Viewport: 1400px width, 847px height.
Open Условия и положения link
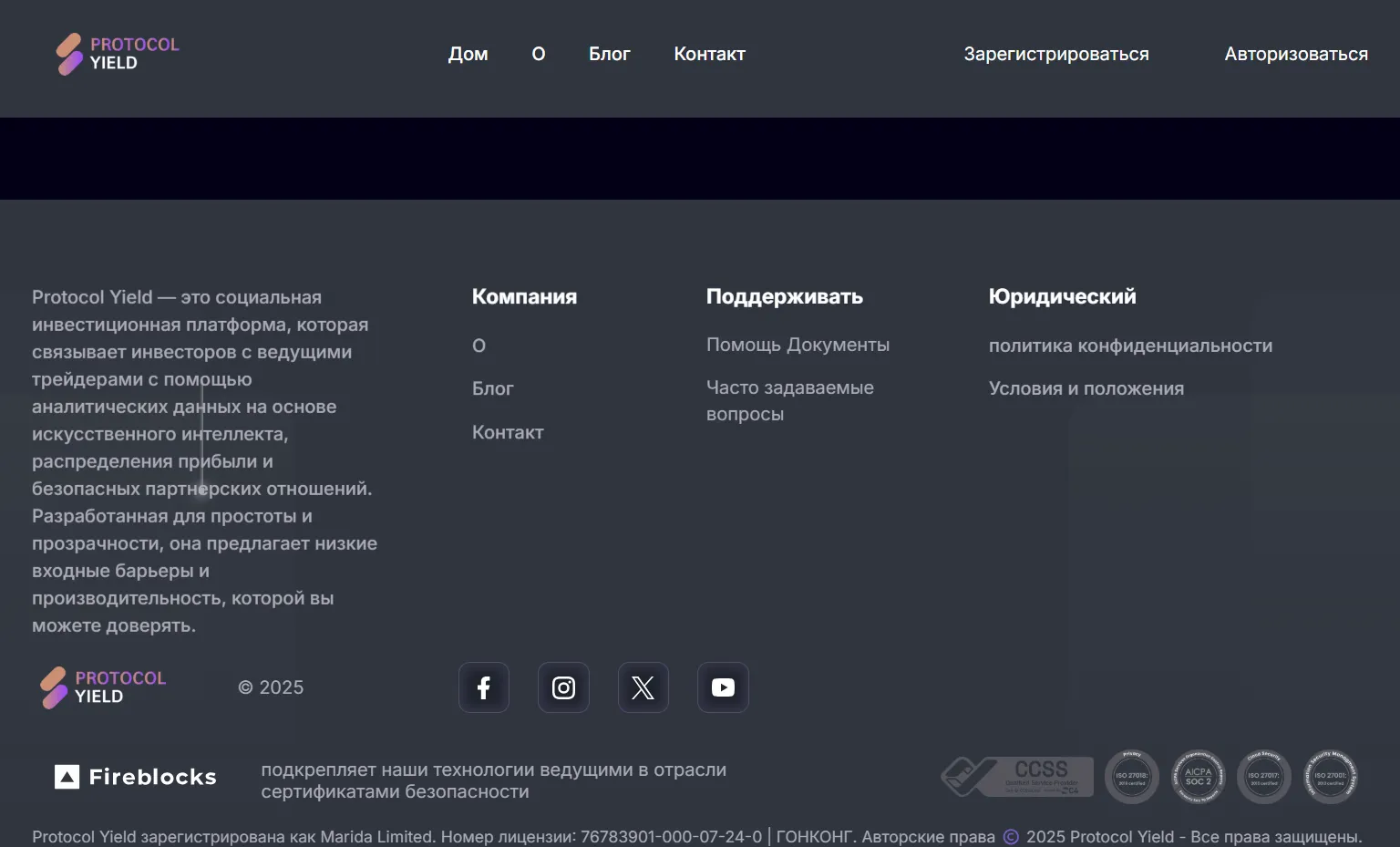click(x=1086, y=388)
